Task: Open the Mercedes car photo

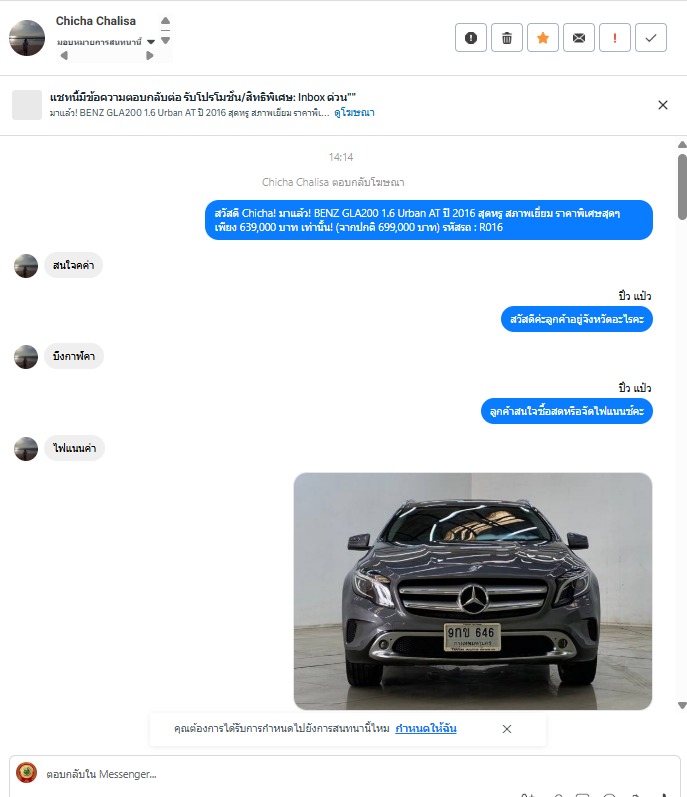Action: pyautogui.click(x=473, y=591)
